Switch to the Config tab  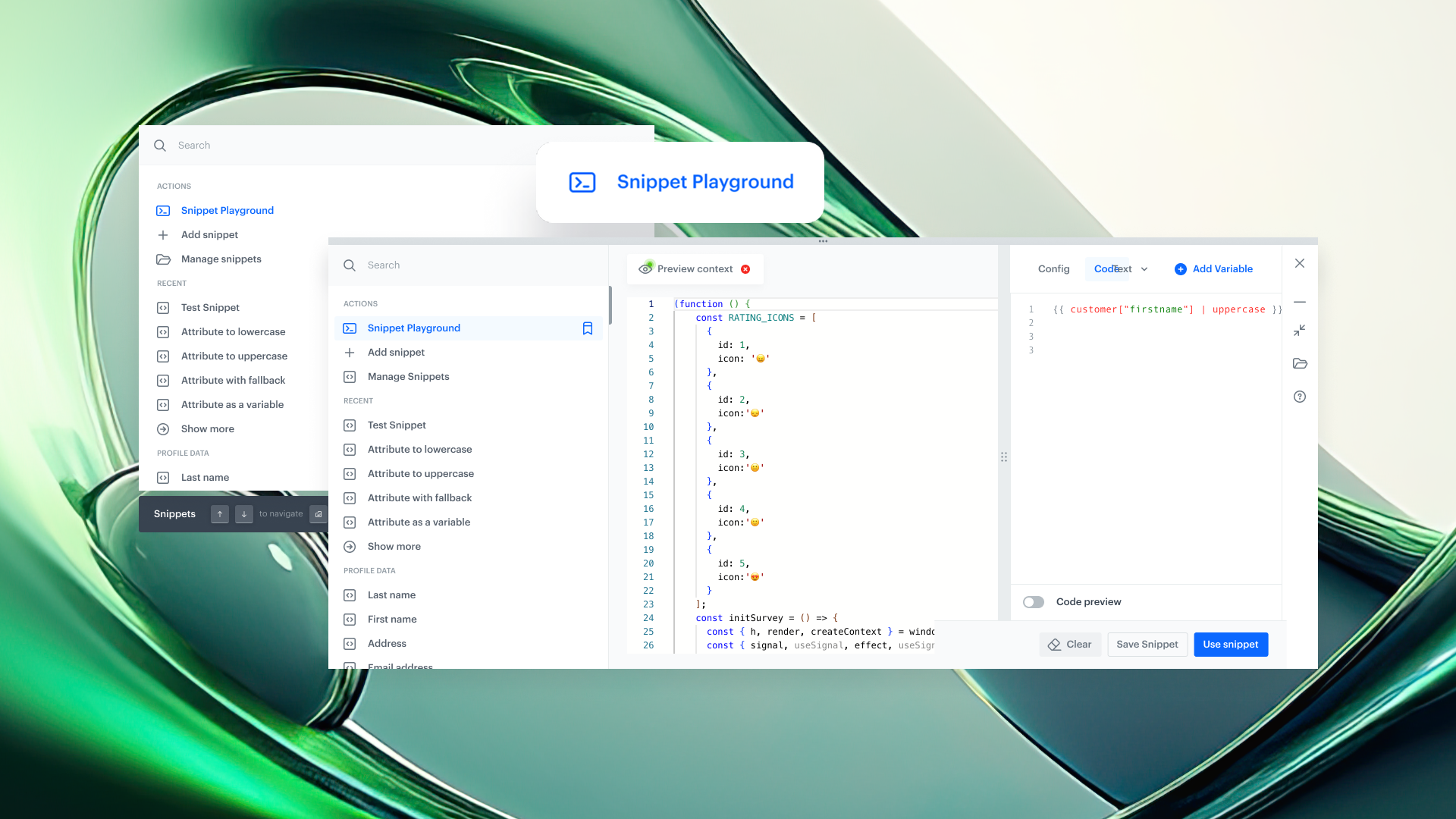(x=1053, y=269)
